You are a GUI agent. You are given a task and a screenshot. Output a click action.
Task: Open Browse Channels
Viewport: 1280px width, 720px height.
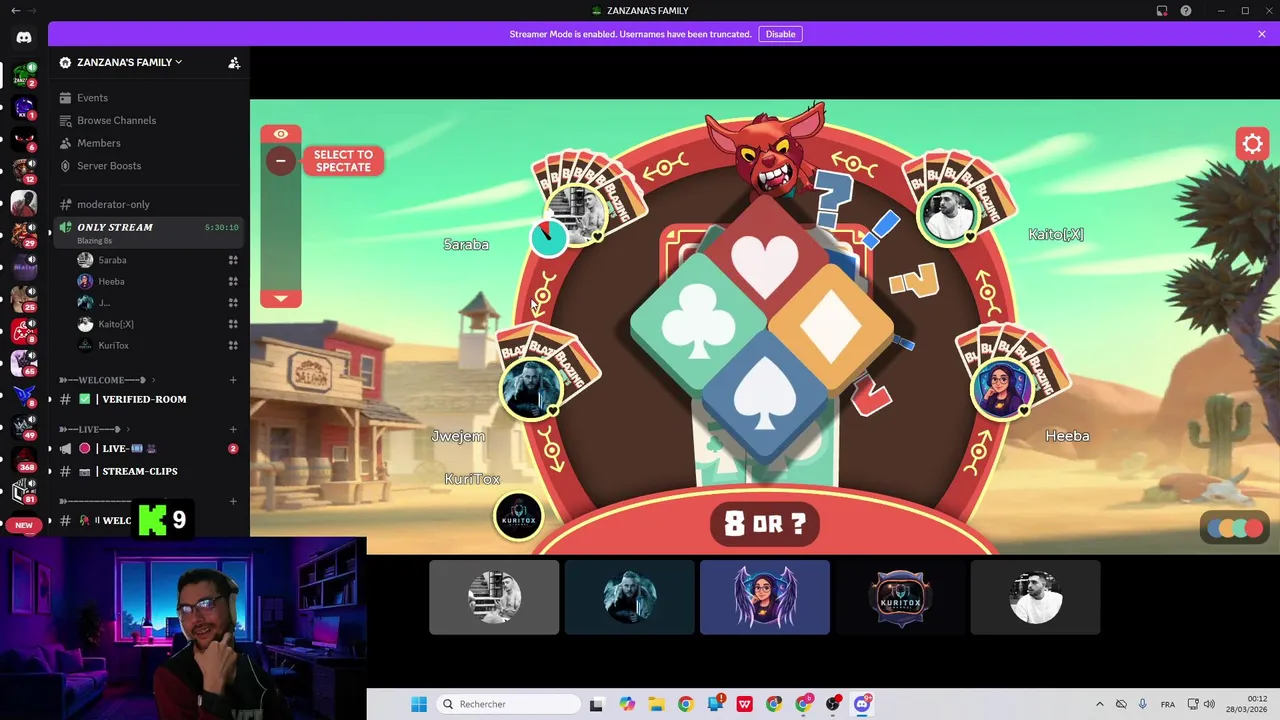pyautogui.click(x=149, y=120)
